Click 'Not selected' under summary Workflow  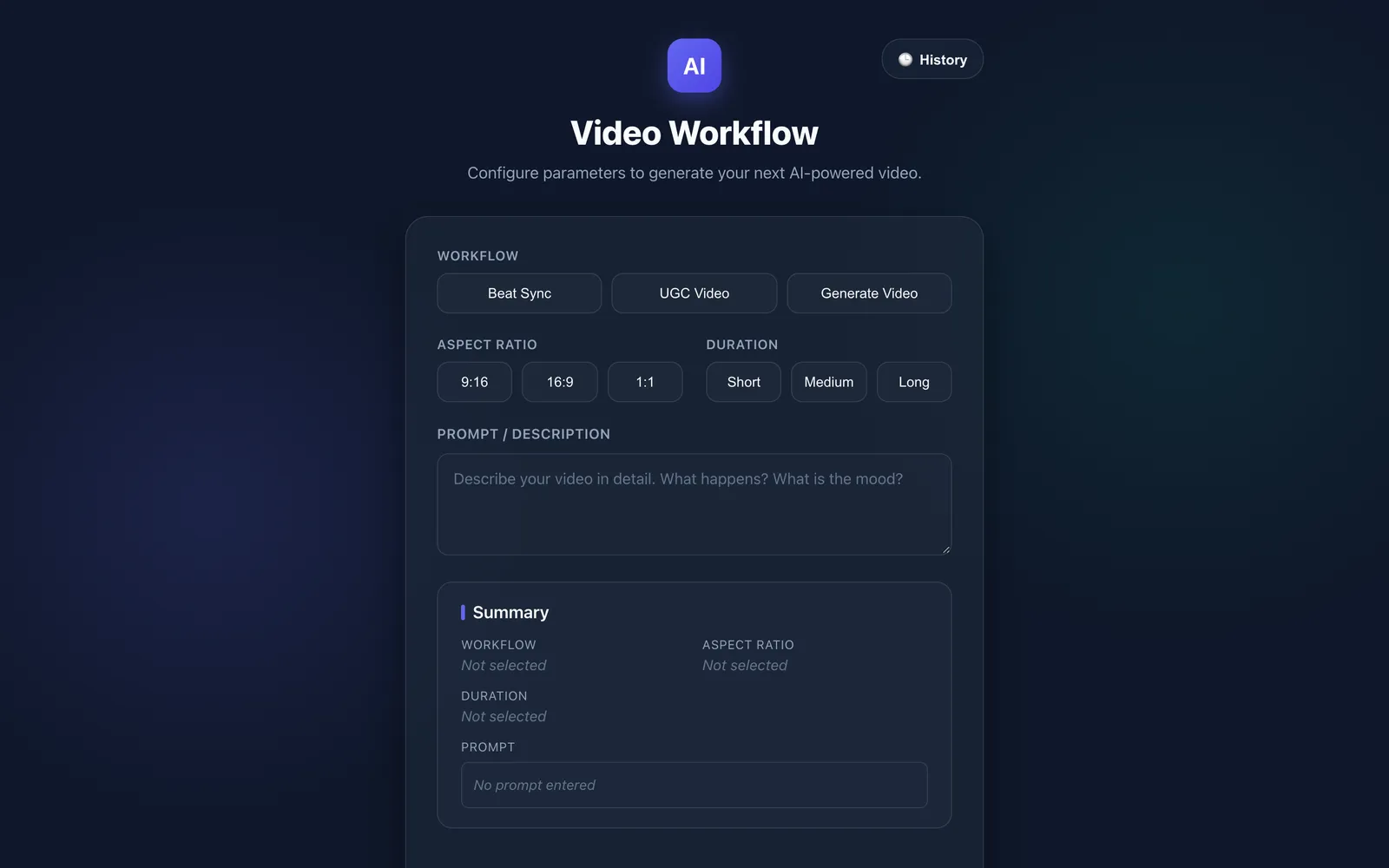click(504, 665)
